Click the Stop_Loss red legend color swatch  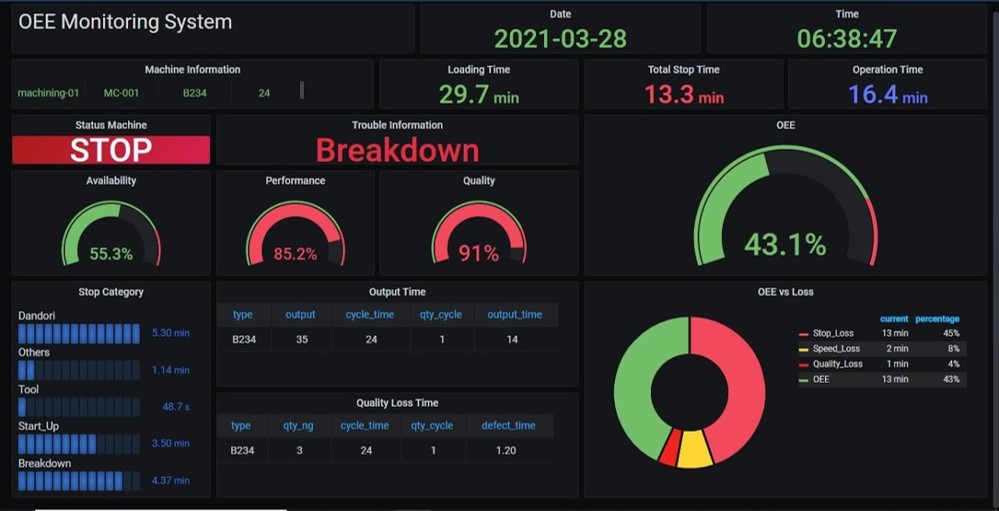pyautogui.click(x=803, y=334)
